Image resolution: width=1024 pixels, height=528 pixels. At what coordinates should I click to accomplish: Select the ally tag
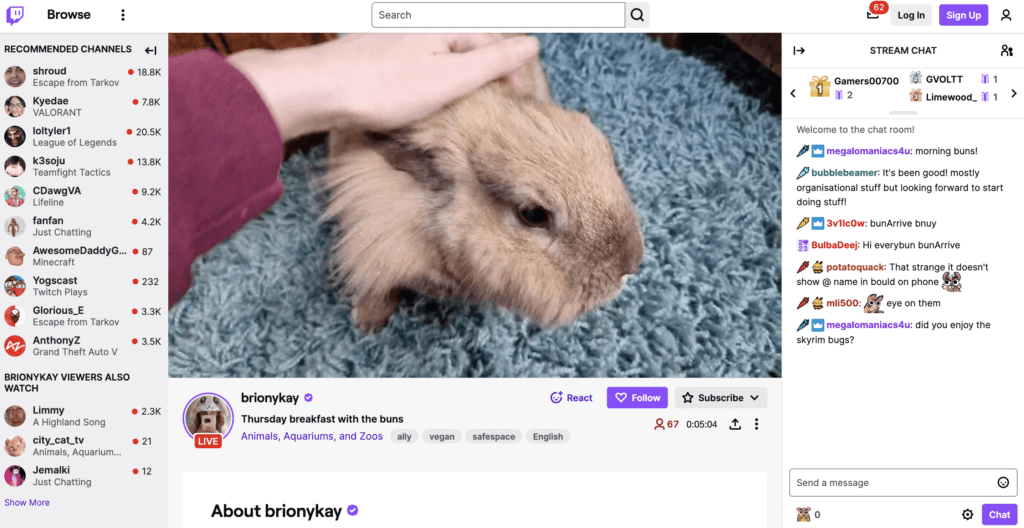[x=404, y=437]
